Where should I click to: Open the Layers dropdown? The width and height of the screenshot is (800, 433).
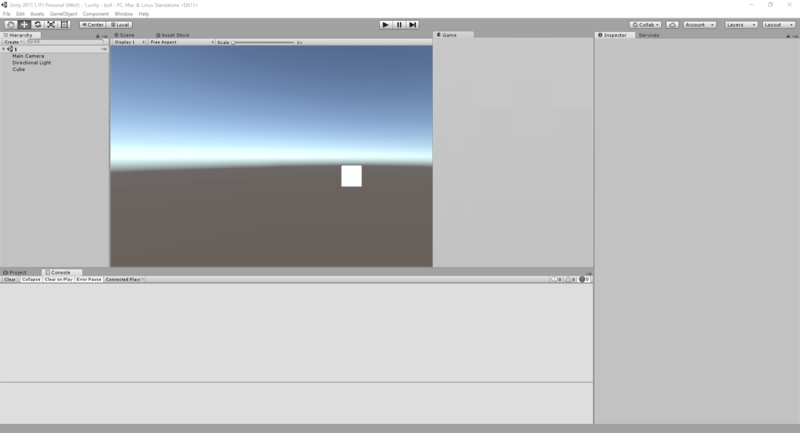[741, 24]
